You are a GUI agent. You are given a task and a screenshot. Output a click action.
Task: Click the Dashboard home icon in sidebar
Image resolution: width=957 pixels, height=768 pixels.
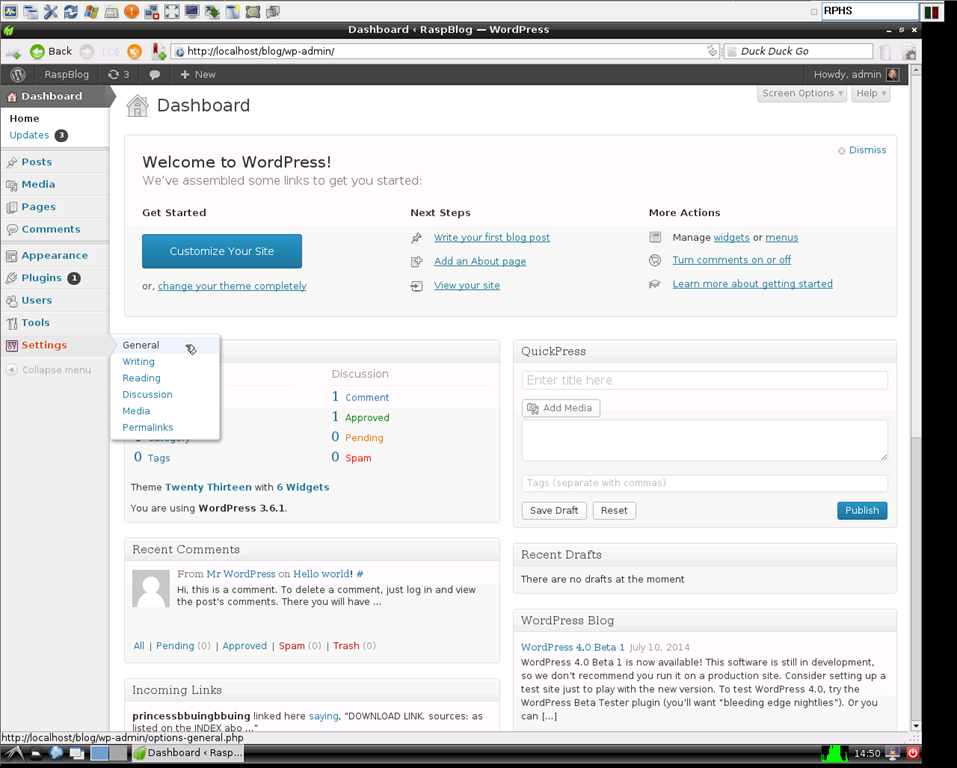12,97
